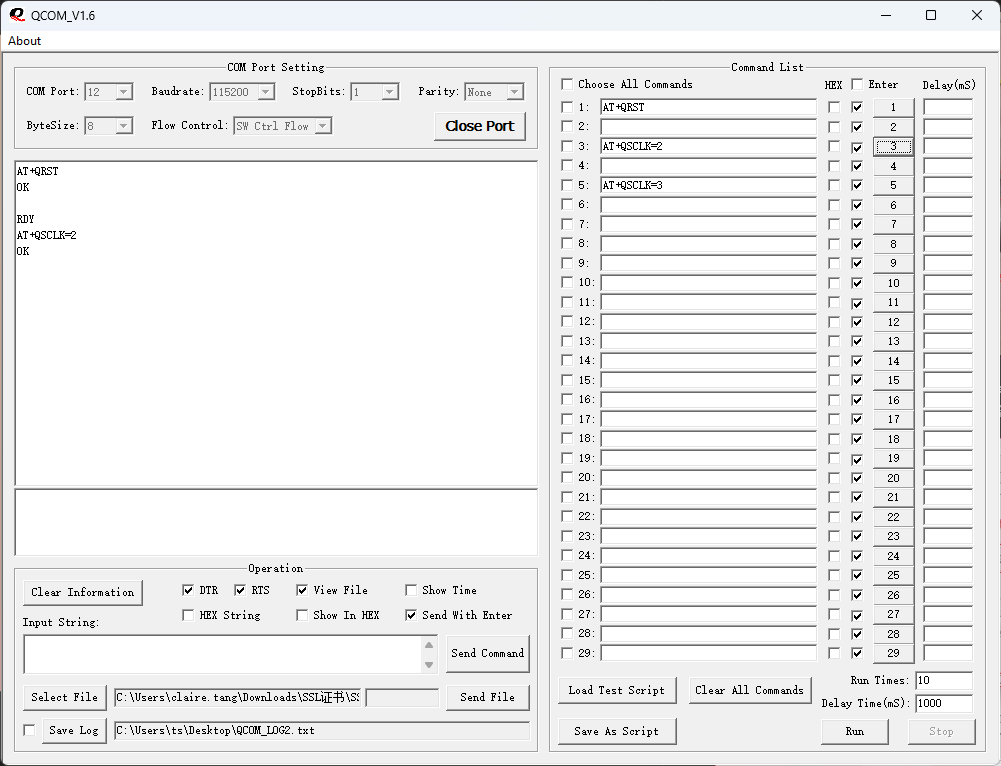The height and width of the screenshot is (766, 1001).
Task: Click the QCOM app icon in title bar
Action: 17,15
